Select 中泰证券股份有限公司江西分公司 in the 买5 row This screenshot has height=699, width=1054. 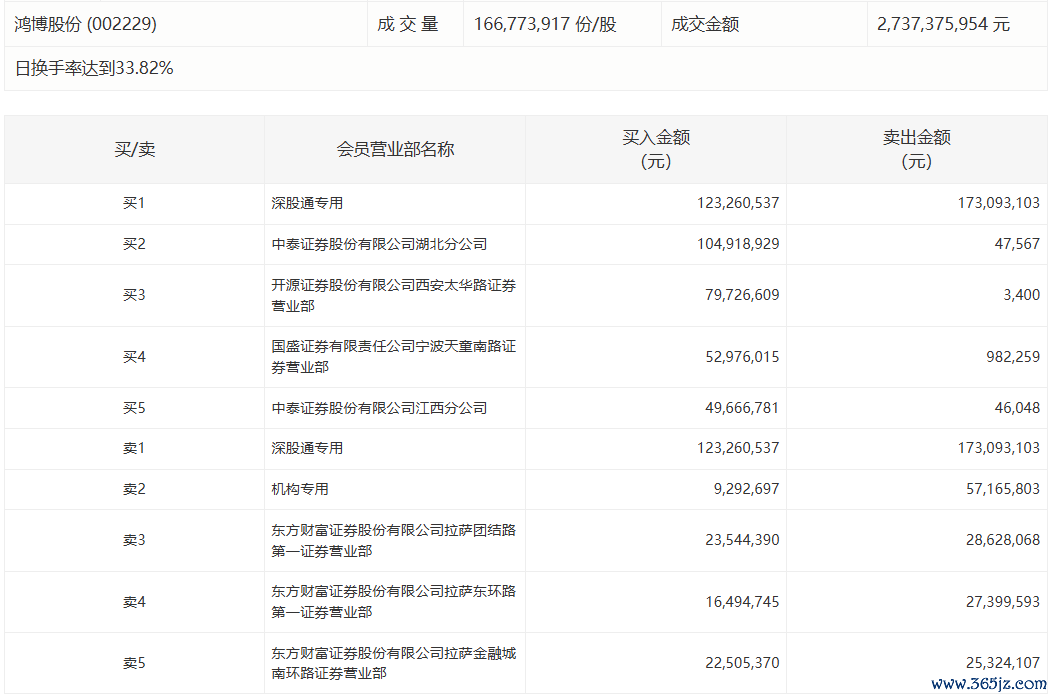pos(379,408)
